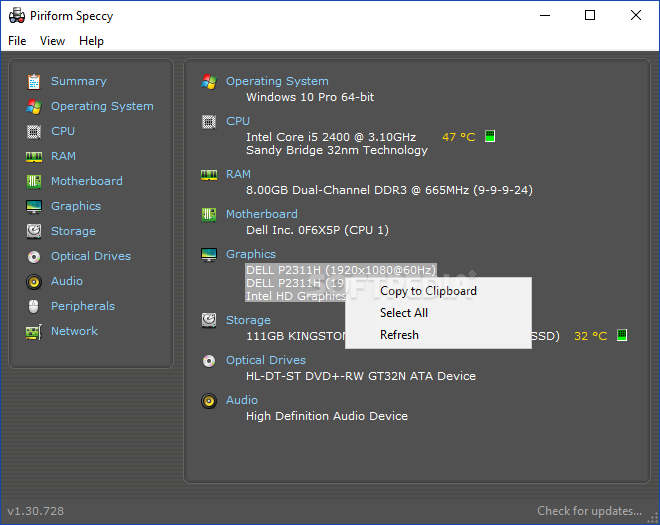Click the 47 °C CPU temperature value
This screenshot has height=525, width=660.
point(458,137)
